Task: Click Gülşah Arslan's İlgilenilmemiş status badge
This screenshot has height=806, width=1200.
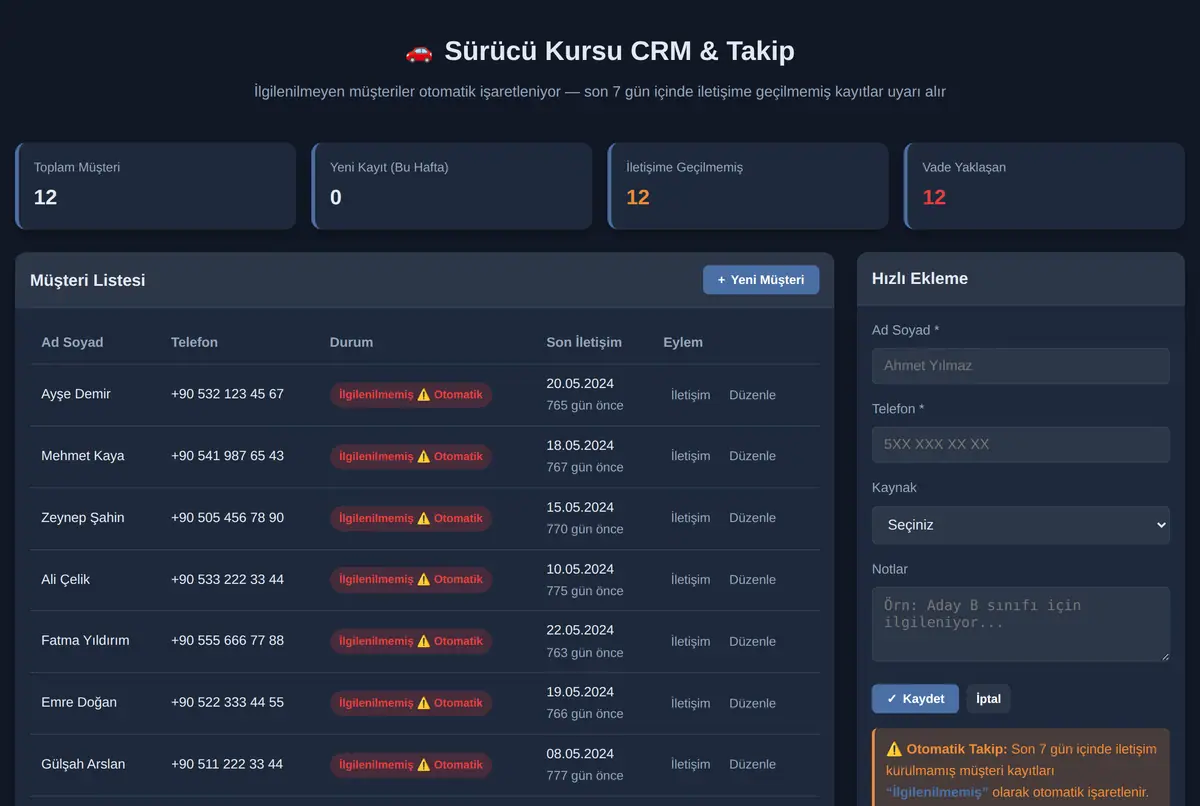Action: 411,765
